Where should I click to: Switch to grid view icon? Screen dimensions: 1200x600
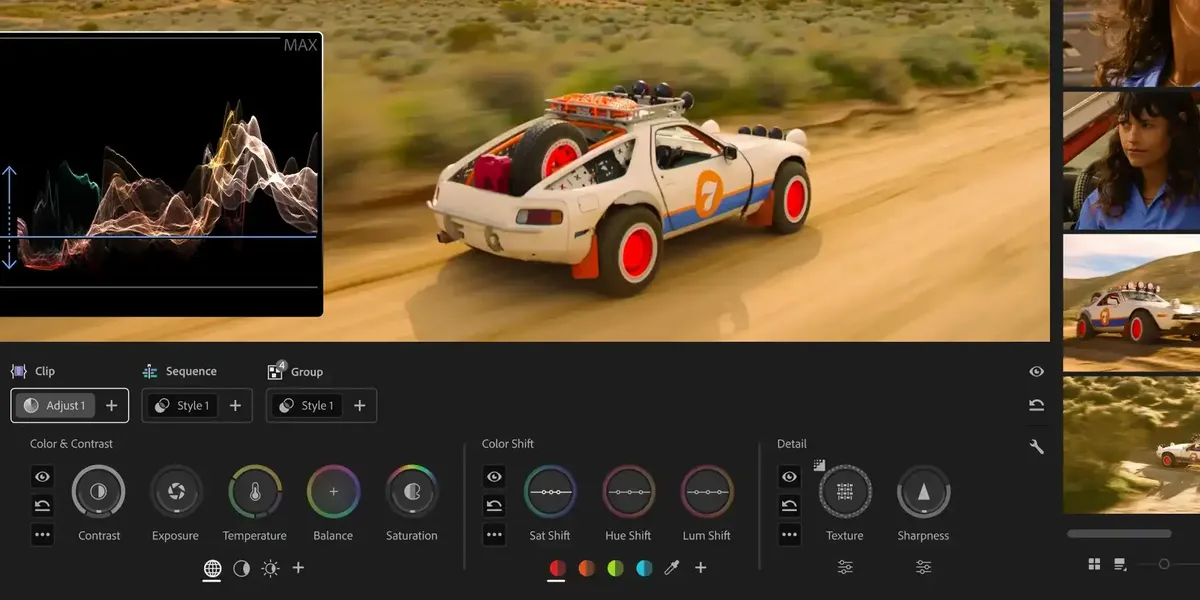[x=1094, y=564]
